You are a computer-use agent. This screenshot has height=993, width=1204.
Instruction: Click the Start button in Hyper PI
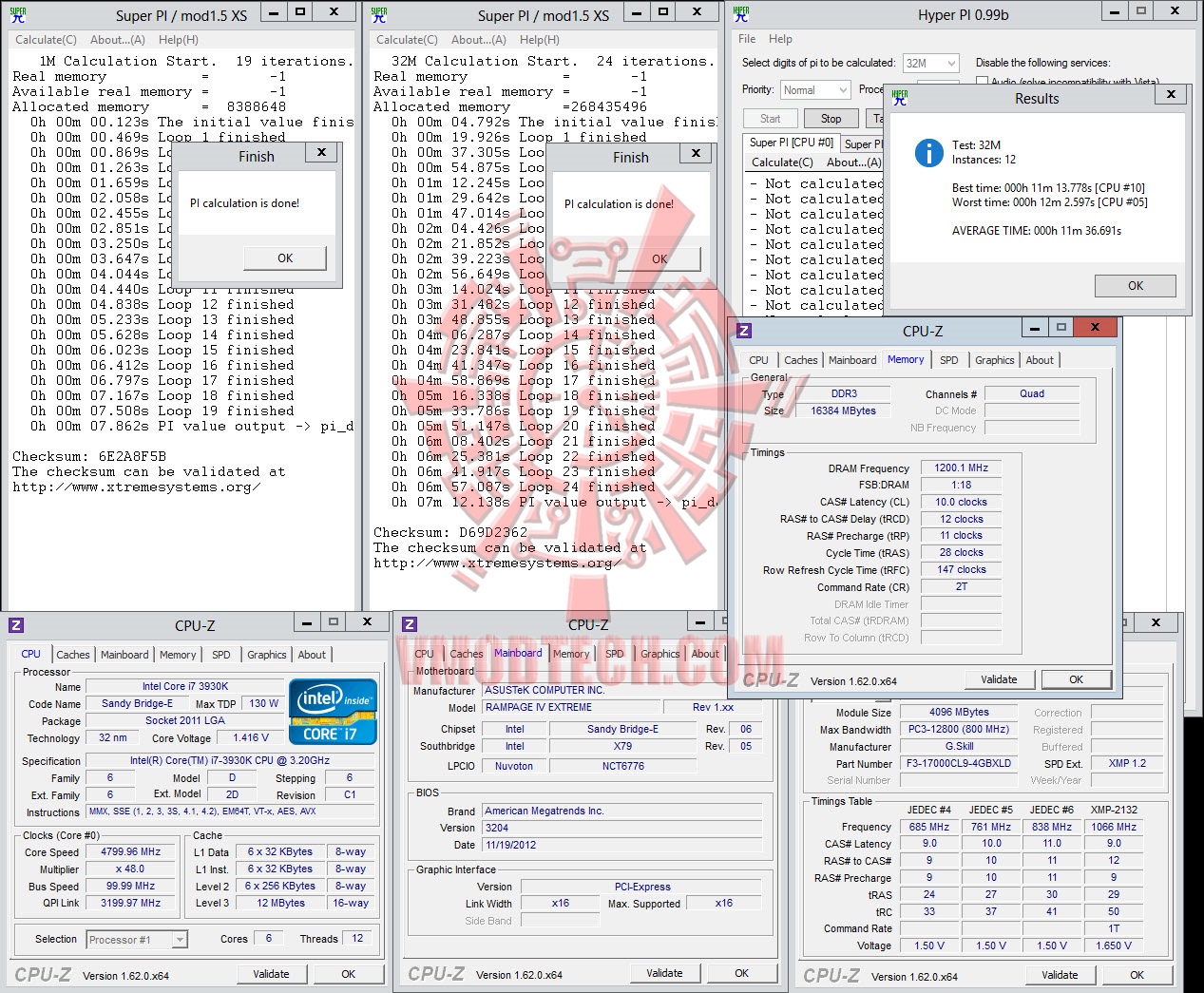[770, 119]
